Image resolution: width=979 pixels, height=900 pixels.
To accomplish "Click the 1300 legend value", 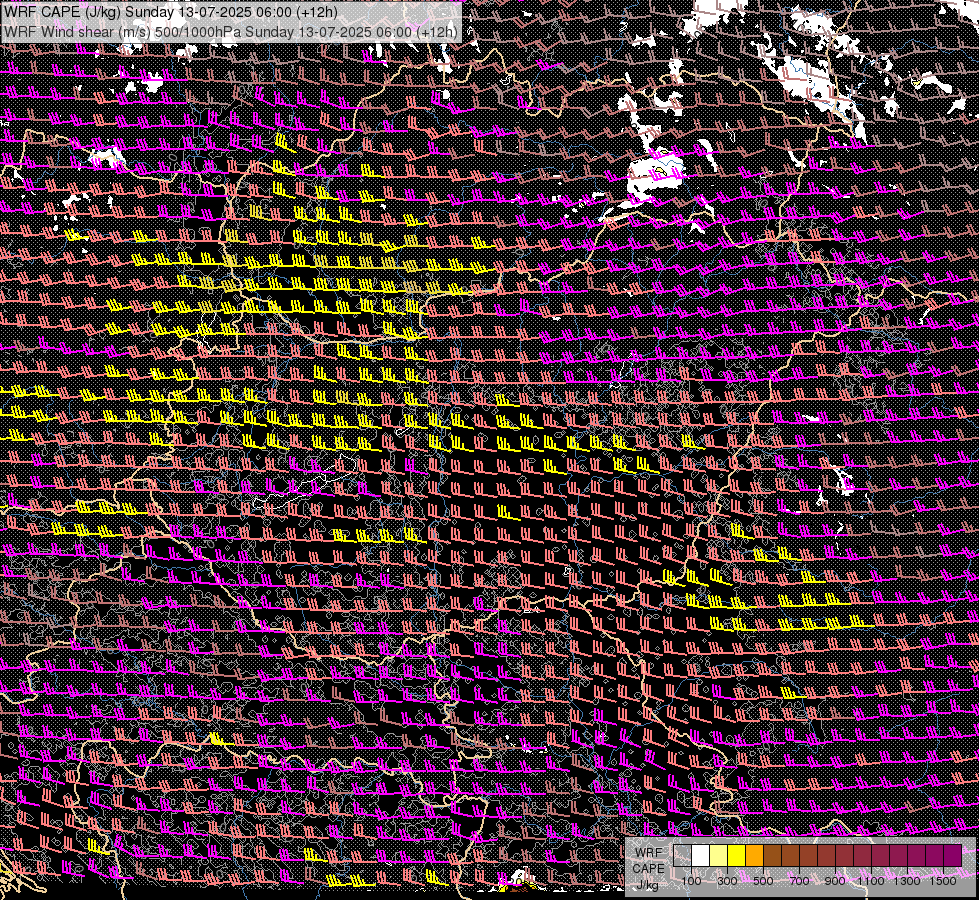I will point(907,881).
